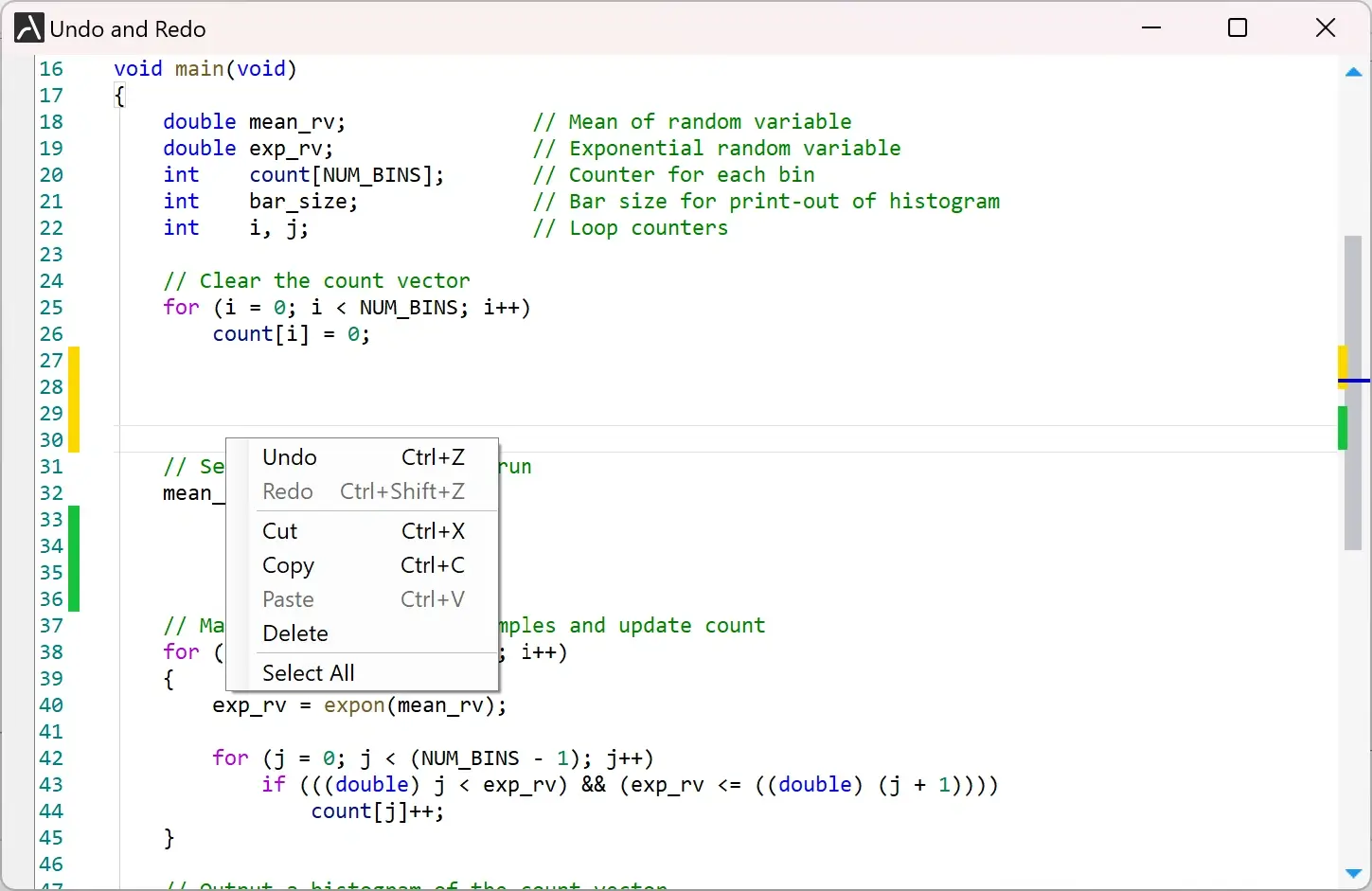Click the yellow modified bar beside line 28
Image resolution: width=1372 pixels, height=891 pixels.
74,387
